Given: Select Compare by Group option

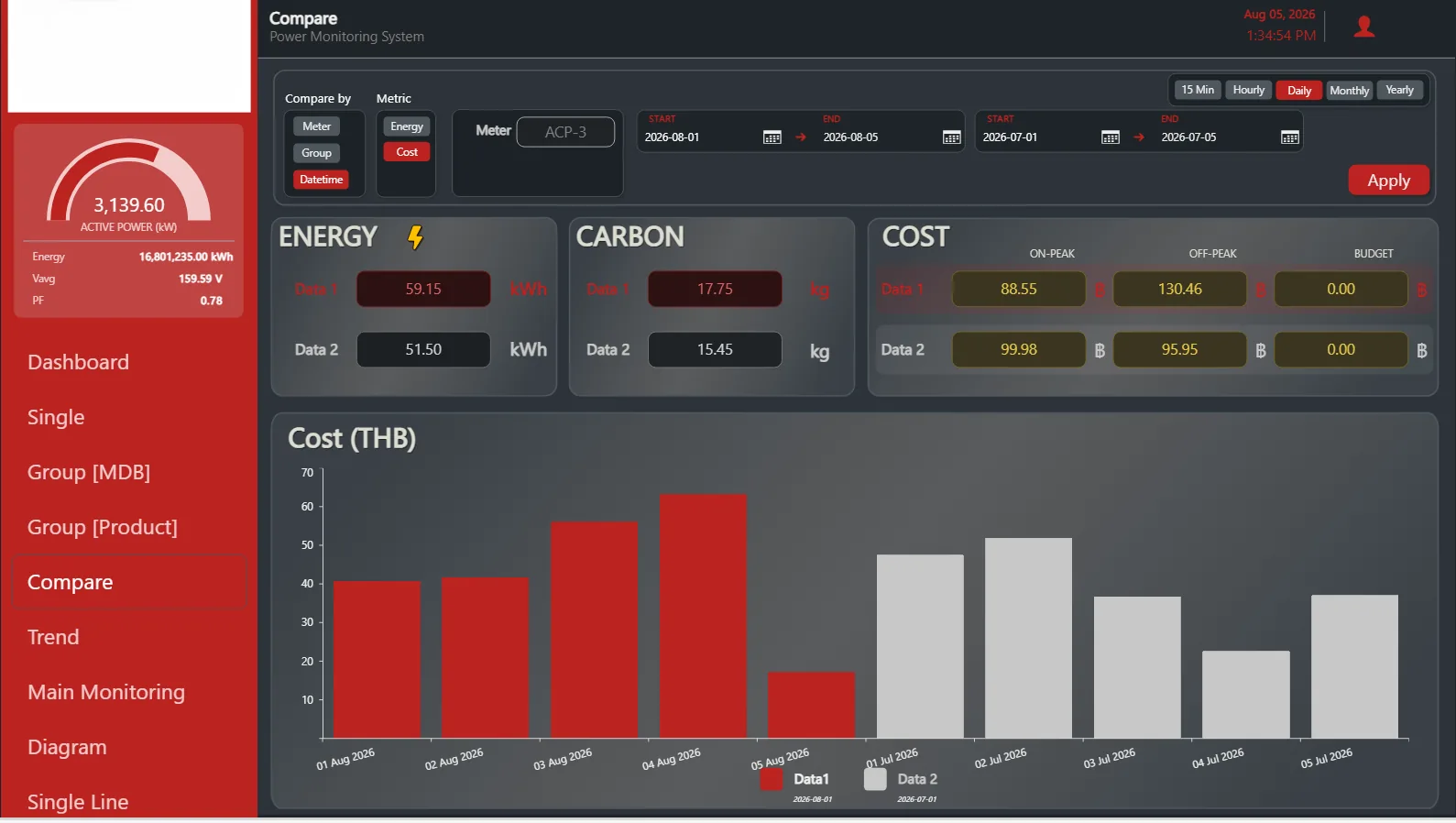Looking at the screenshot, I should [x=316, y=153].
